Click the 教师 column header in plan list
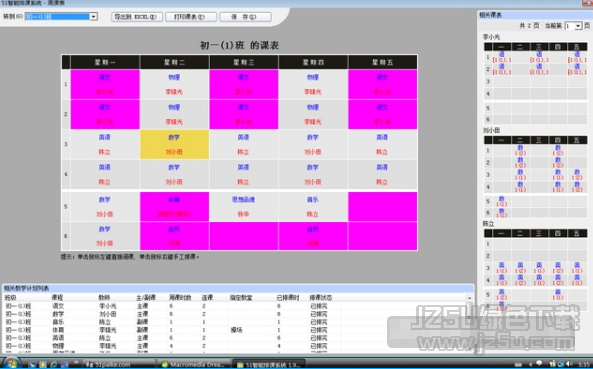 pos(104,298)
